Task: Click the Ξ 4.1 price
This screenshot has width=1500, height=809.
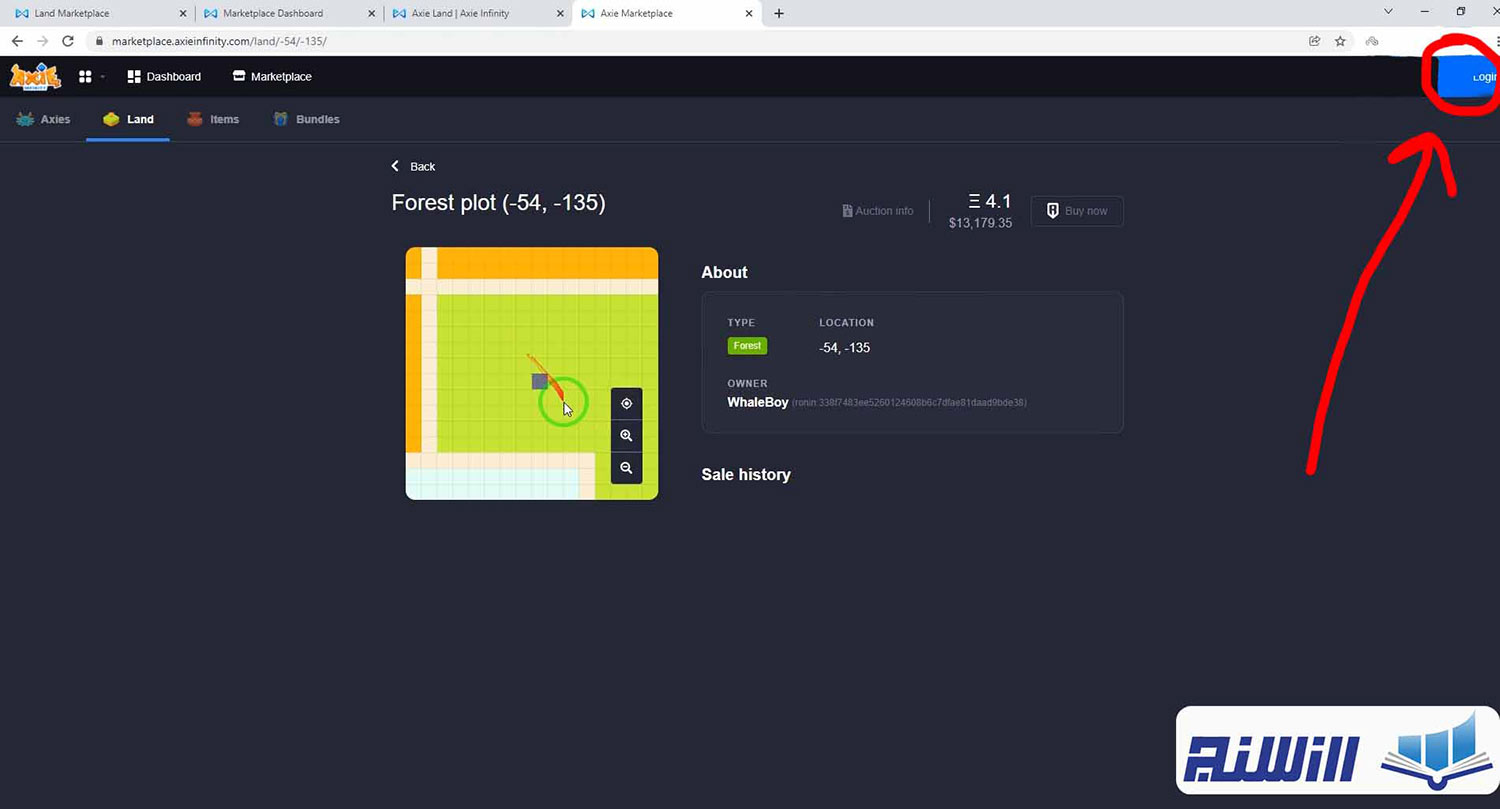Action: click(990, 202)
